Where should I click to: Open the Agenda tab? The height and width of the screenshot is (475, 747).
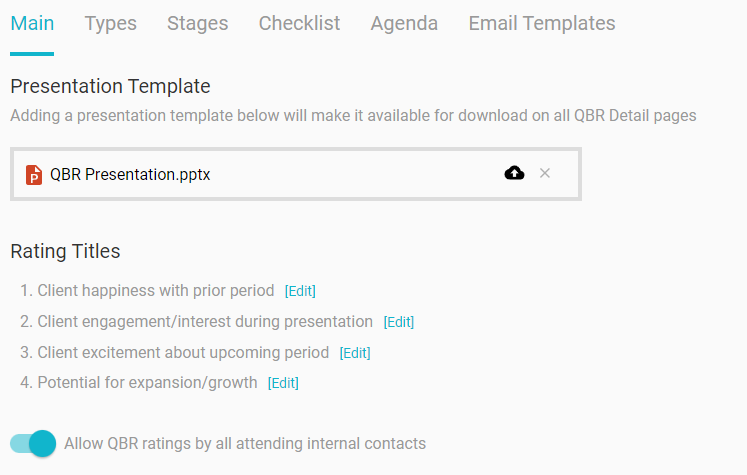[404, 23]
